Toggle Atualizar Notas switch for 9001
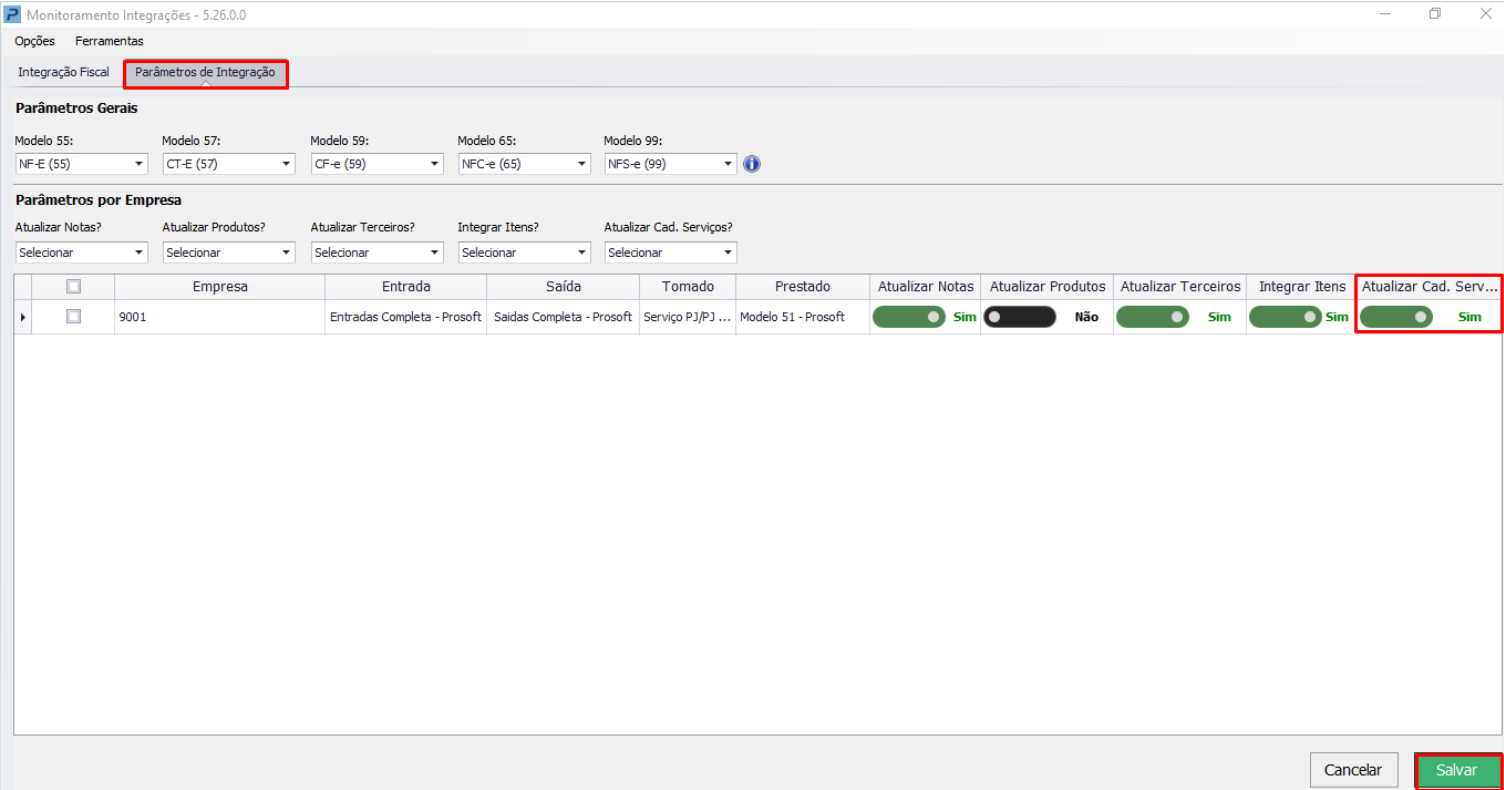Image resolution: width=1504 pixels, height=790 pixels. click(x=909, y=317)
